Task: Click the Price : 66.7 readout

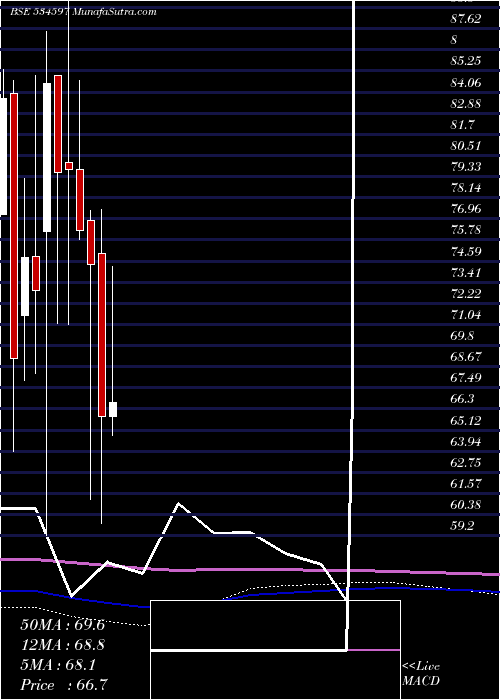Action: pos(64,685)
